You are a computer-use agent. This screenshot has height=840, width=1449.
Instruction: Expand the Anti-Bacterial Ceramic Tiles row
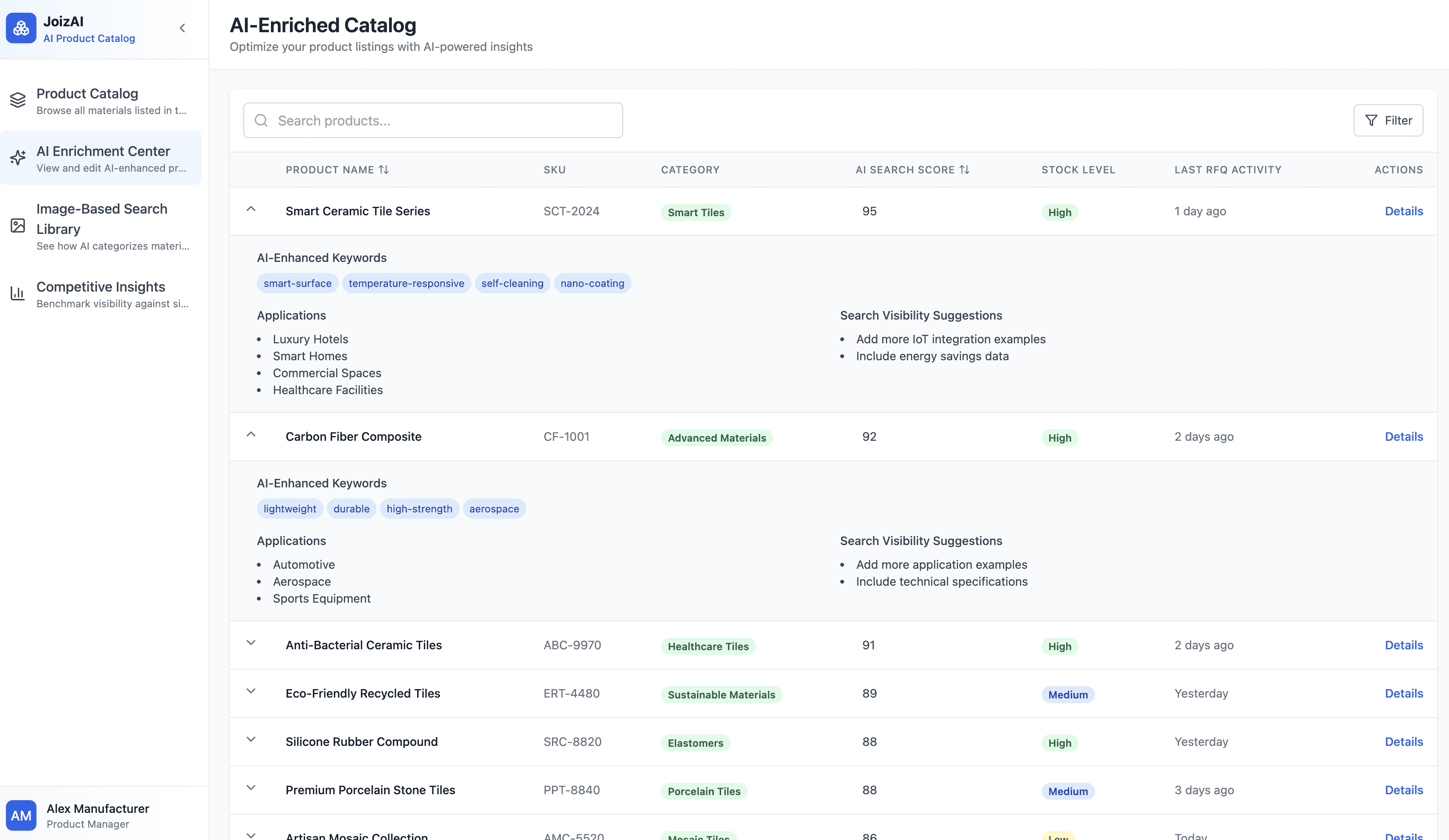coord(251,643)
